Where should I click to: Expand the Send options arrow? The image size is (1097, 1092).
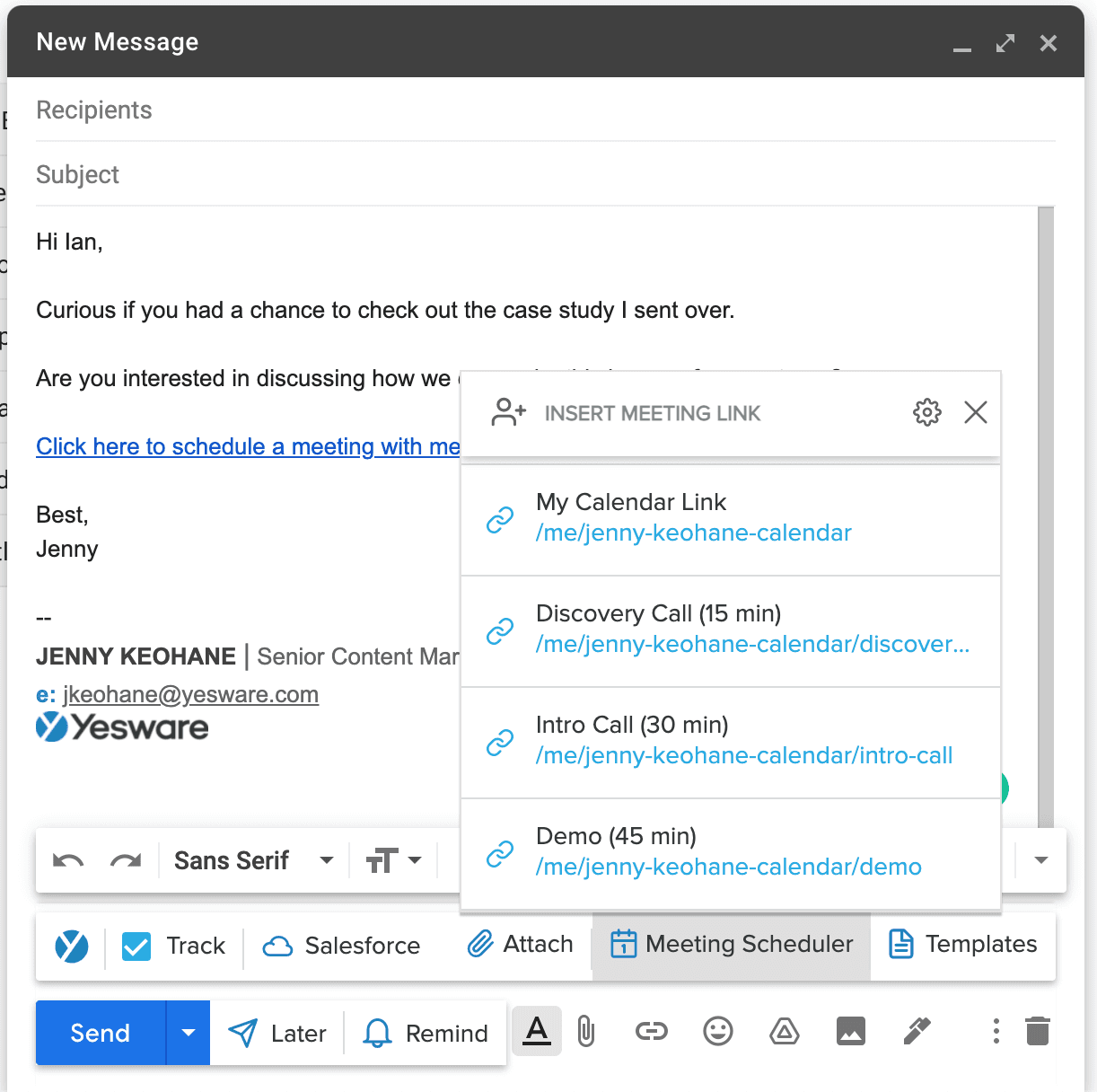click(x=187, y=1032)
